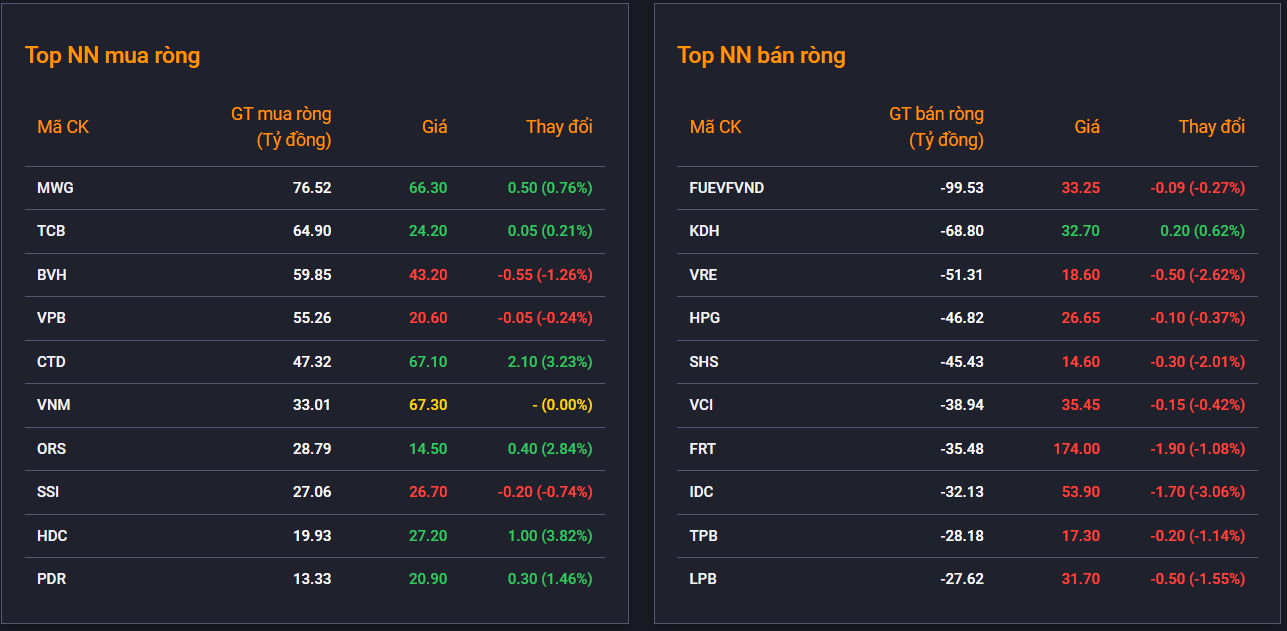Click Thay đổi header in net sell table
The height and width of the screenshot is (631, 1287).
(1211, 127)
